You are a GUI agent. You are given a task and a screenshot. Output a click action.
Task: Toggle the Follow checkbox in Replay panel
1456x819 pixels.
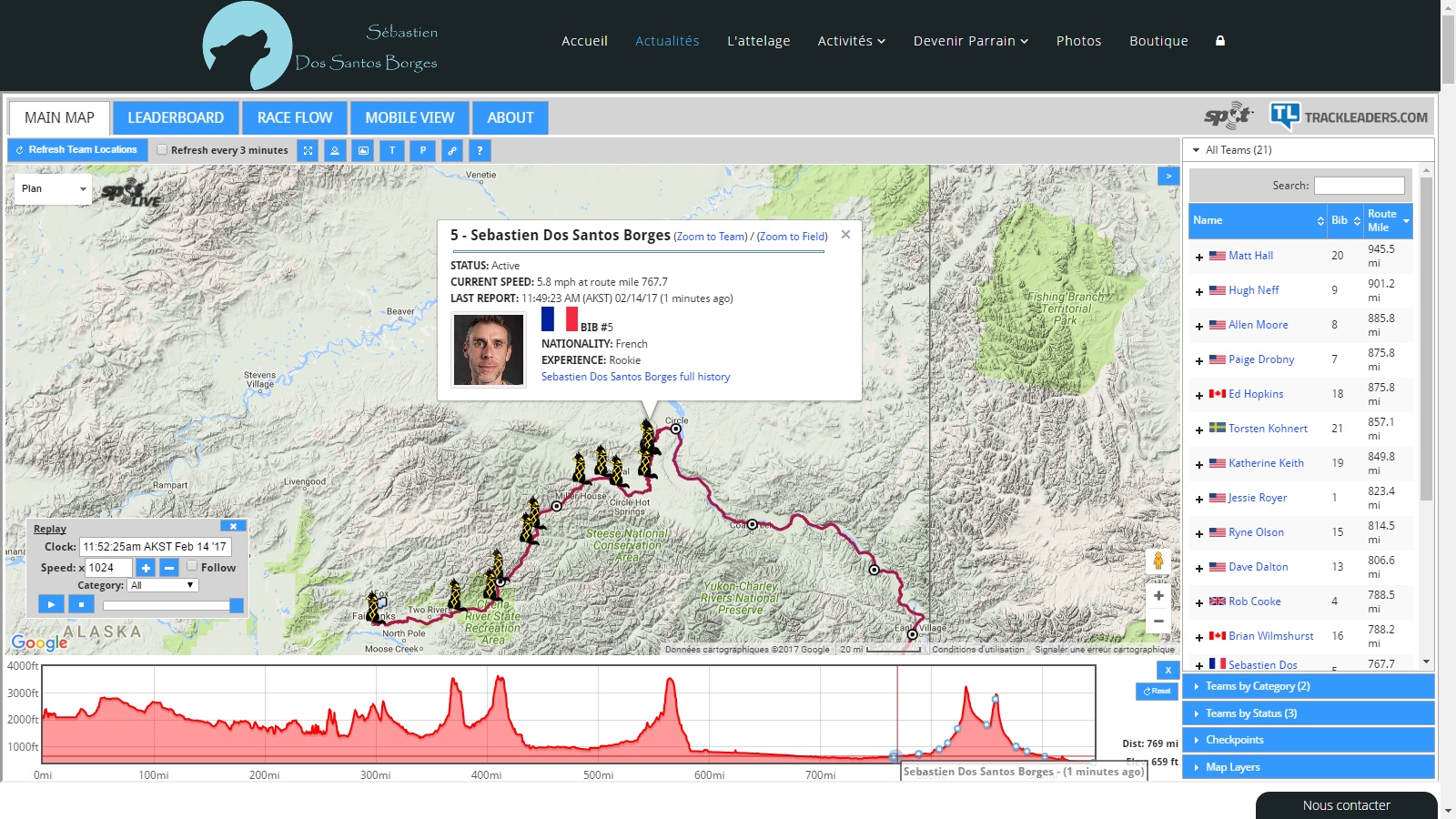click(x=192, y=566)
